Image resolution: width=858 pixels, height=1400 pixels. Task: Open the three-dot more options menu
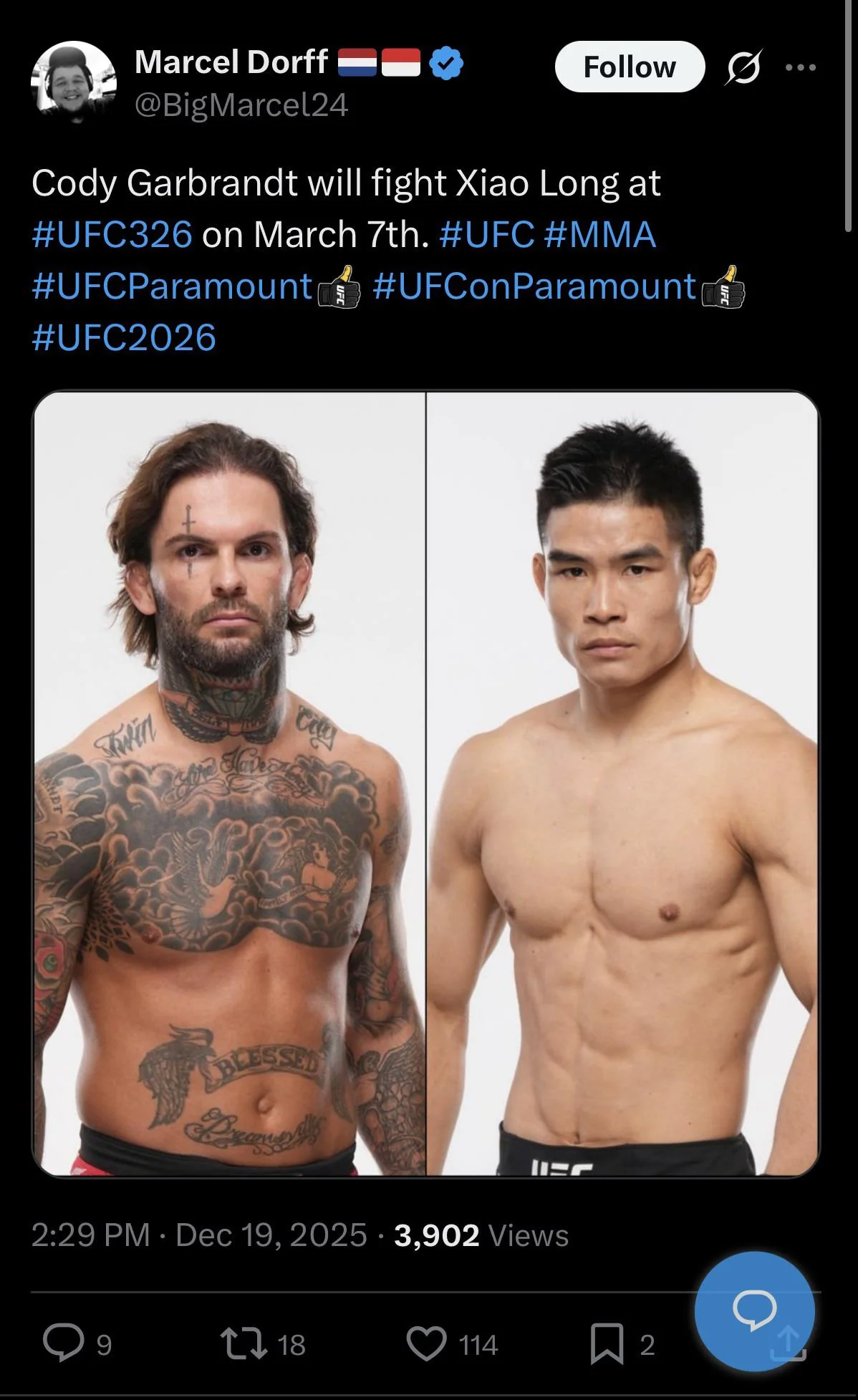click(x=801, y=67)
